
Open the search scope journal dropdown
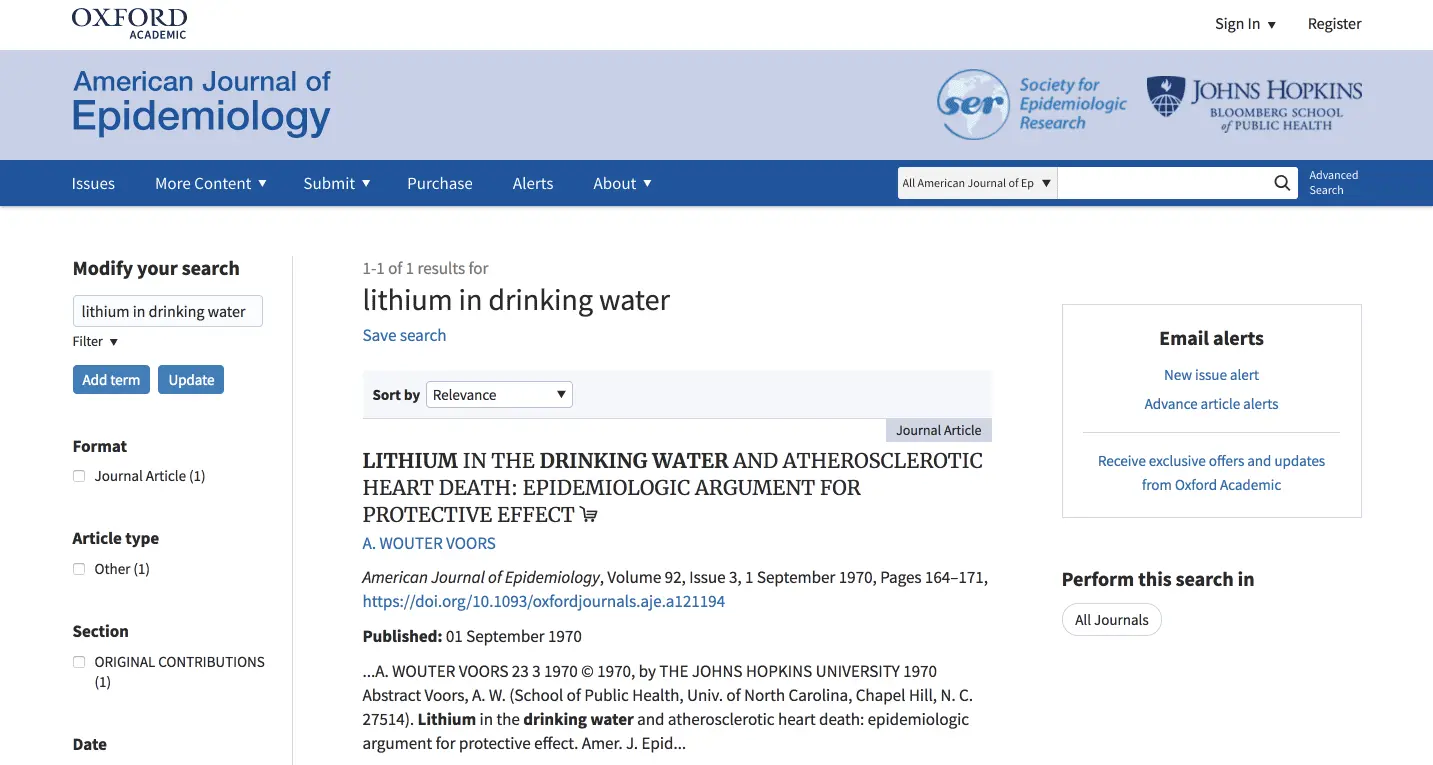[976, 183]
